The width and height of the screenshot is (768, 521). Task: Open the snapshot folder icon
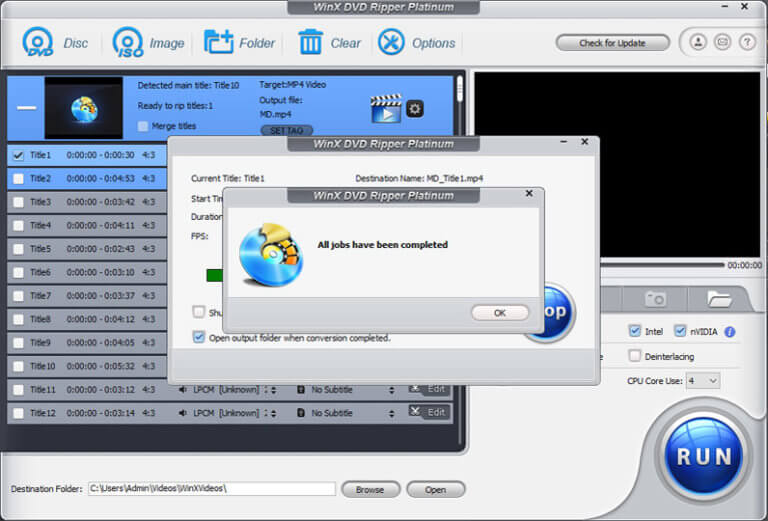719,298
